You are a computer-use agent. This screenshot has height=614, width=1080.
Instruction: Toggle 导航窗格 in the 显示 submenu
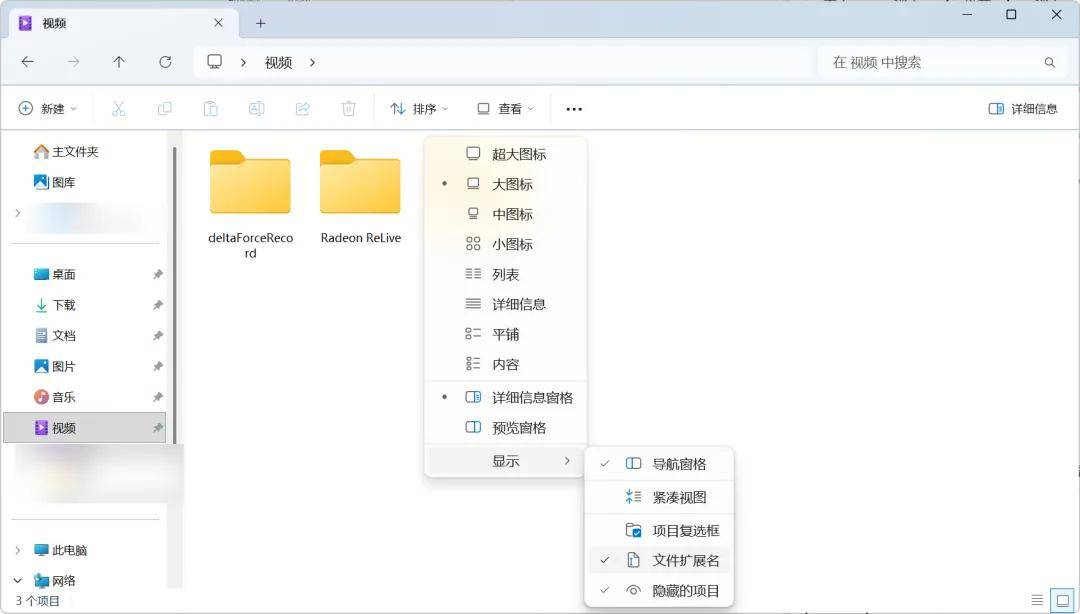[x=659, y=464]
